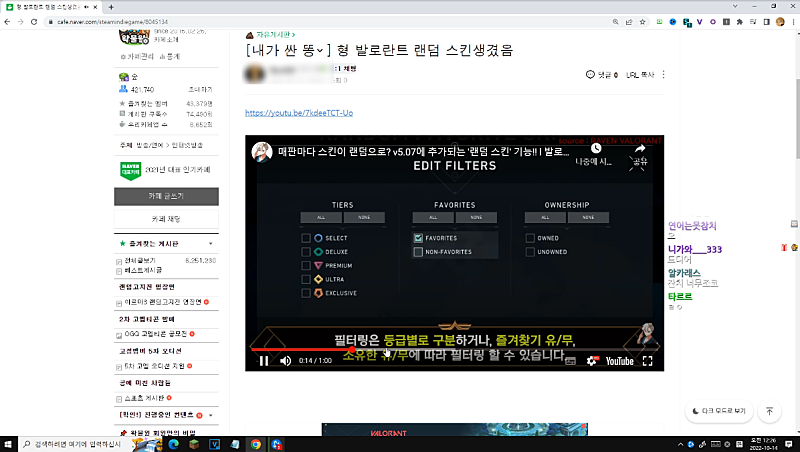Pause the YouTube video
Viewport: 800px width, 452px height.
click(x=264, y=361)
